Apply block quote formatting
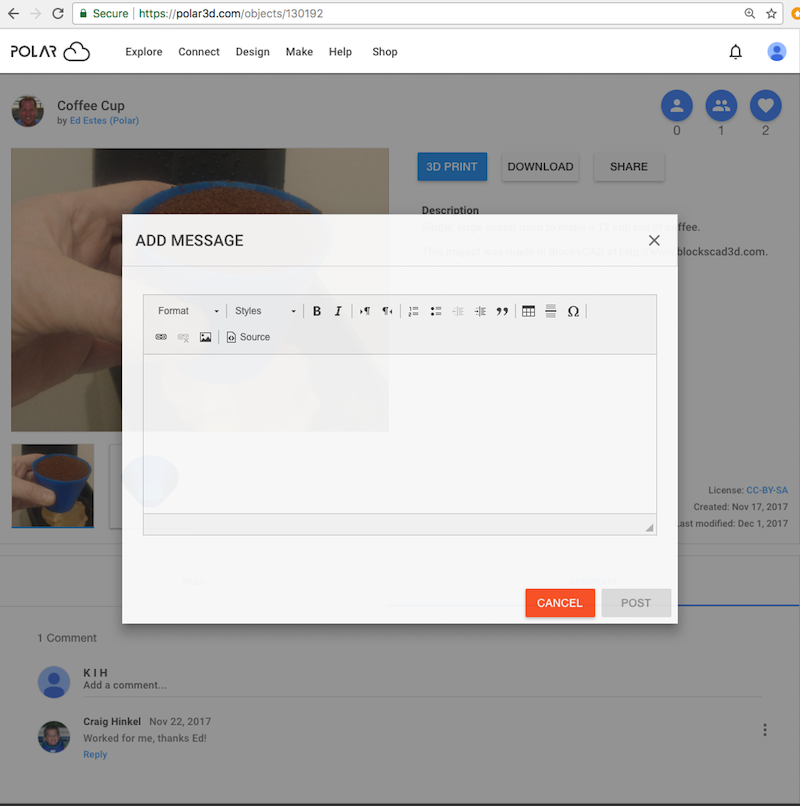The height and width of the screenshot is (806, 800). click(502, 311)
